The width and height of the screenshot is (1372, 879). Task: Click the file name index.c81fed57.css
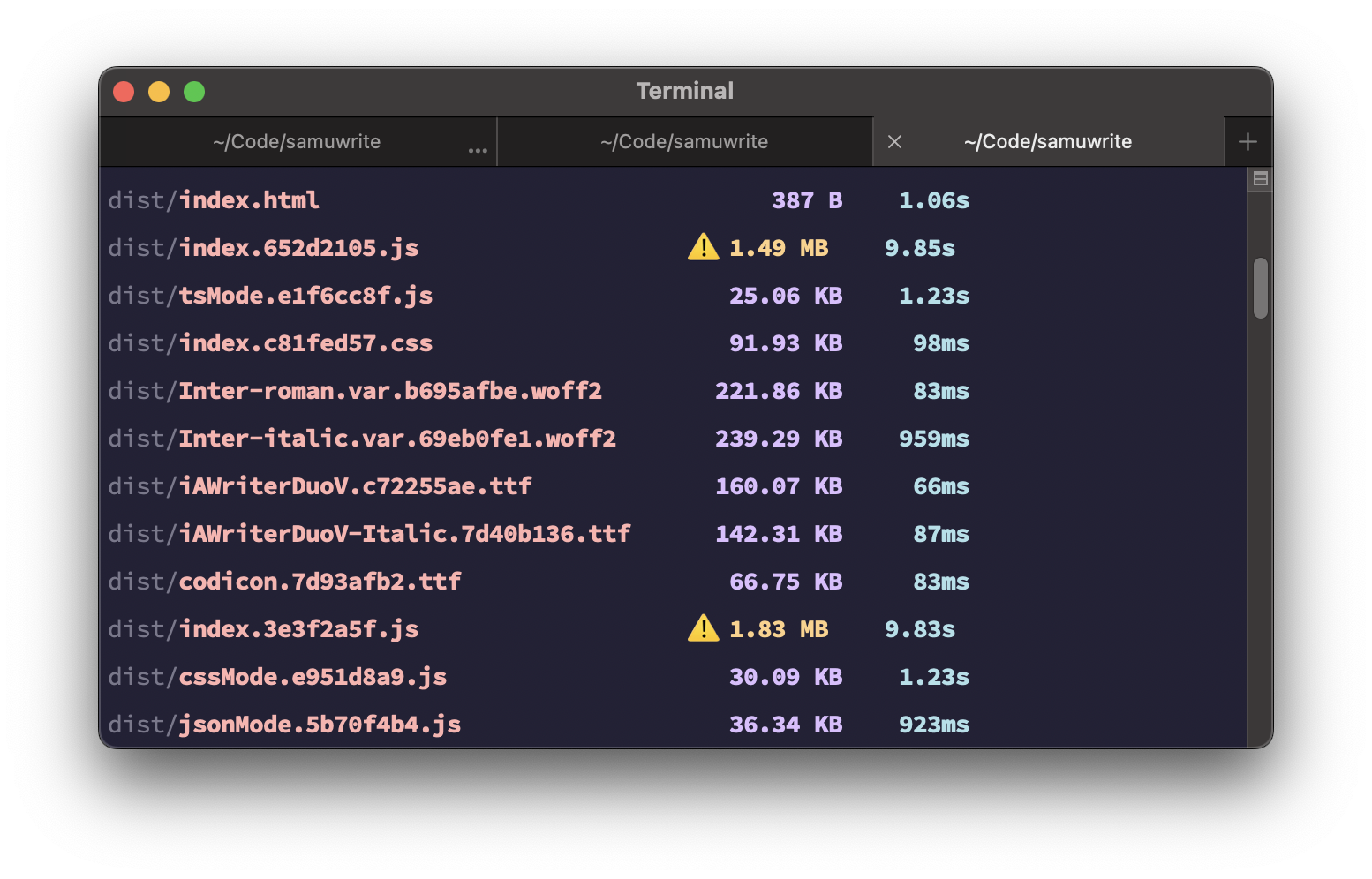point(305,343)
